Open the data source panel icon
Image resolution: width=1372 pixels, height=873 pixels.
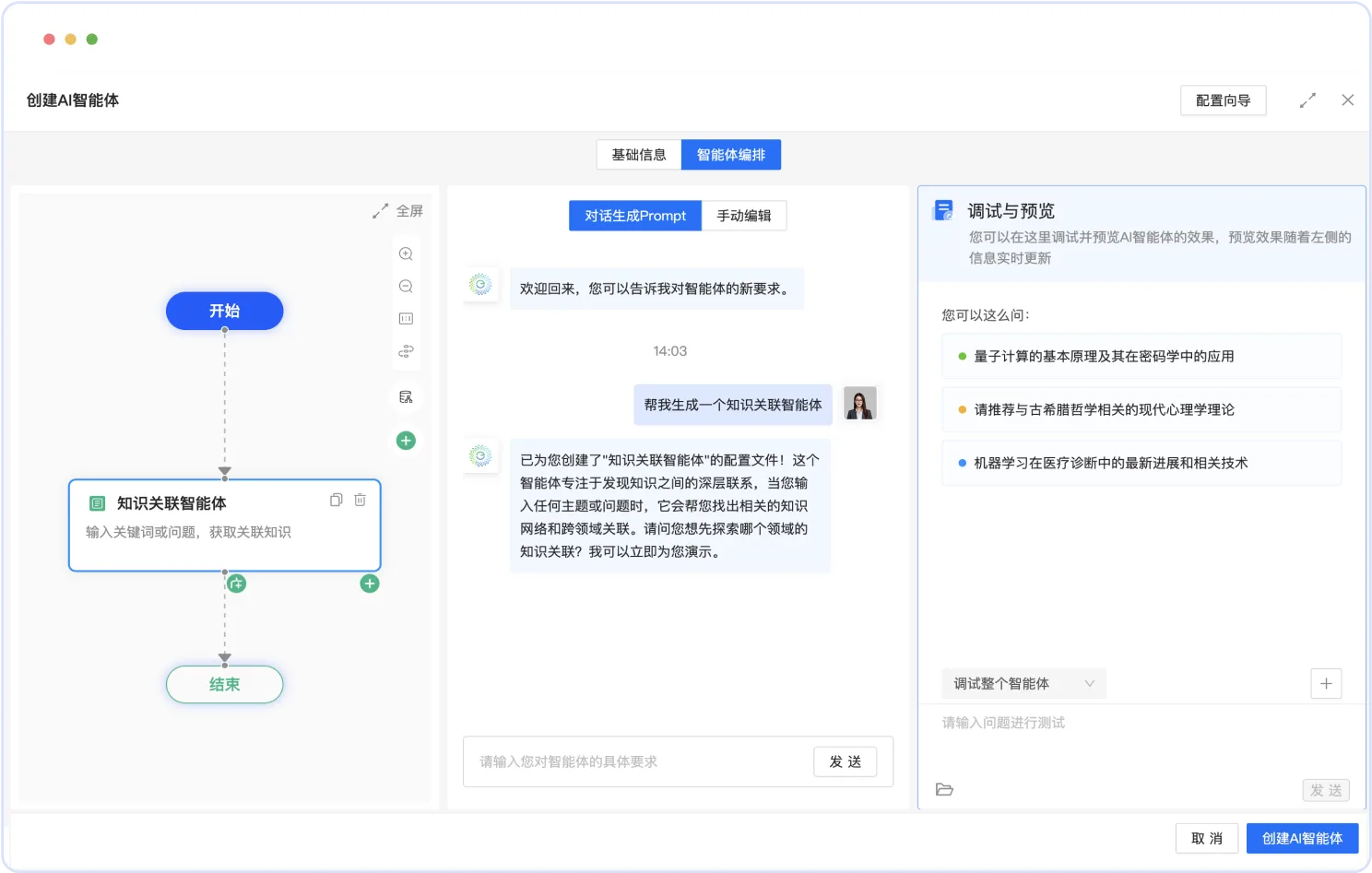click(x=406, y=397)
